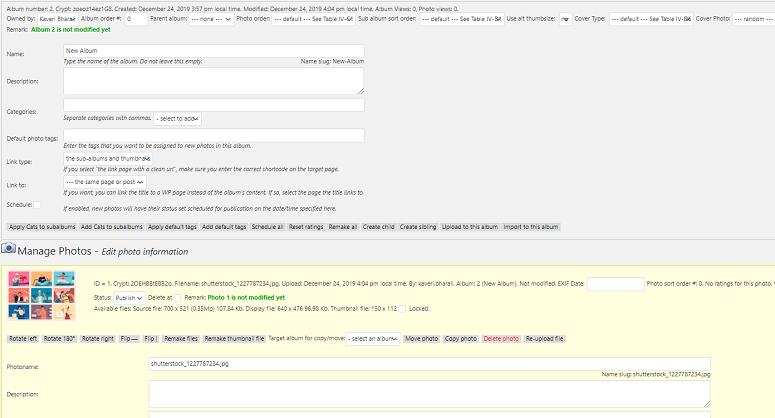The height and width of the screenshot is (418, 775).
Task: Click Apply default tags button
Action: 172,227
